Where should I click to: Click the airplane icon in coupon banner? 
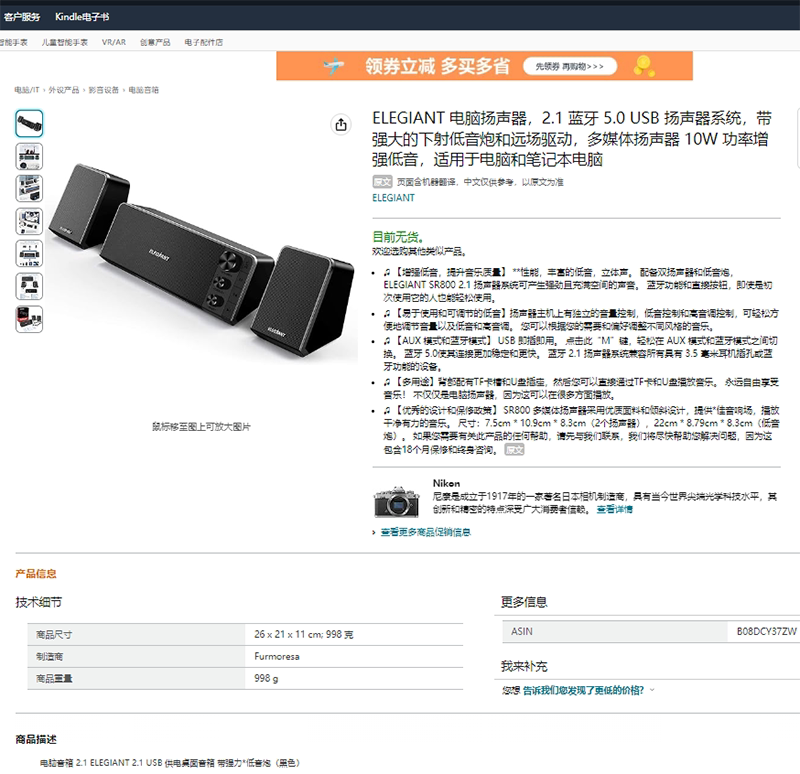point(334,66)
